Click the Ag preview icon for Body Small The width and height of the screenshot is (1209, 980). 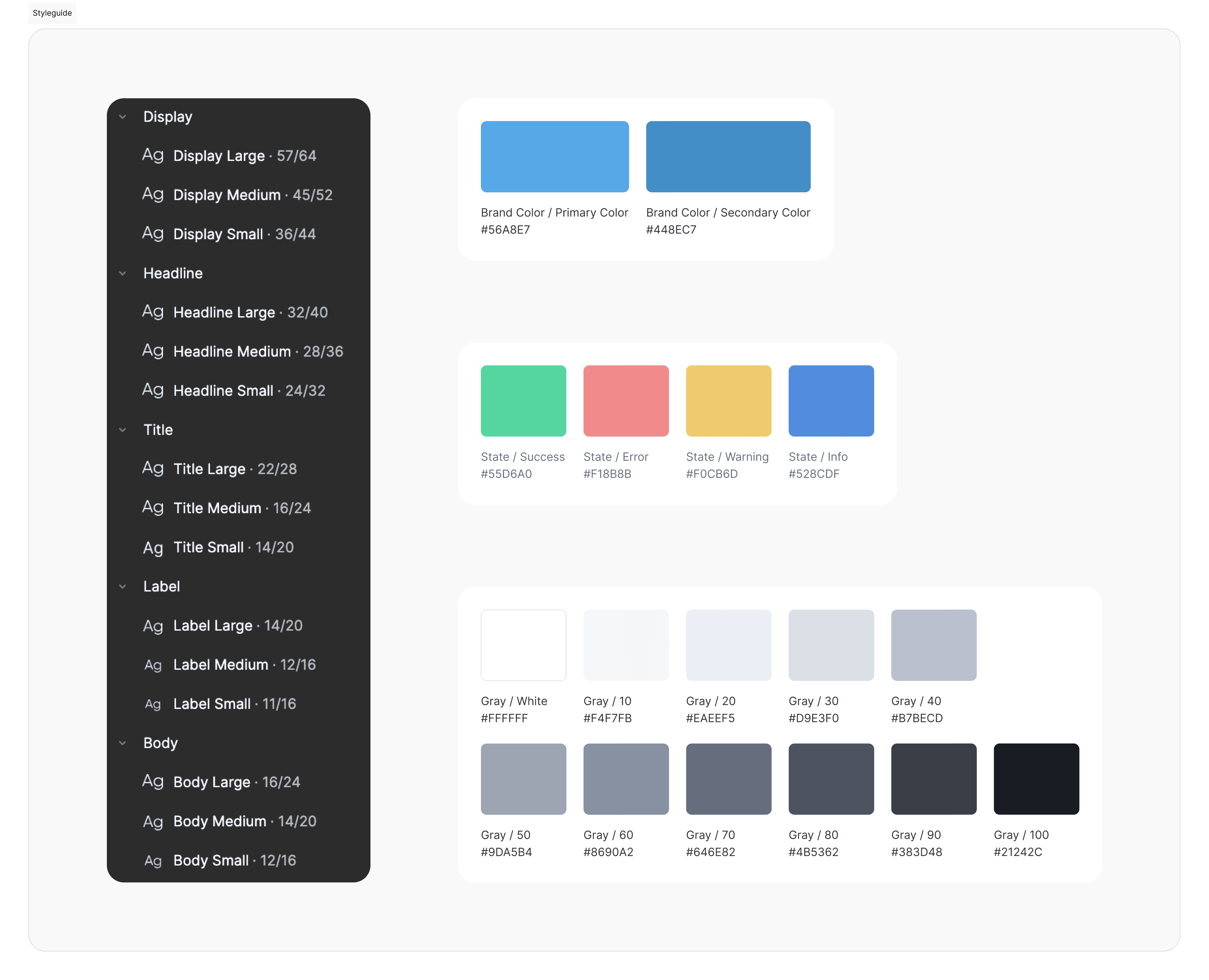pos(152,861)
